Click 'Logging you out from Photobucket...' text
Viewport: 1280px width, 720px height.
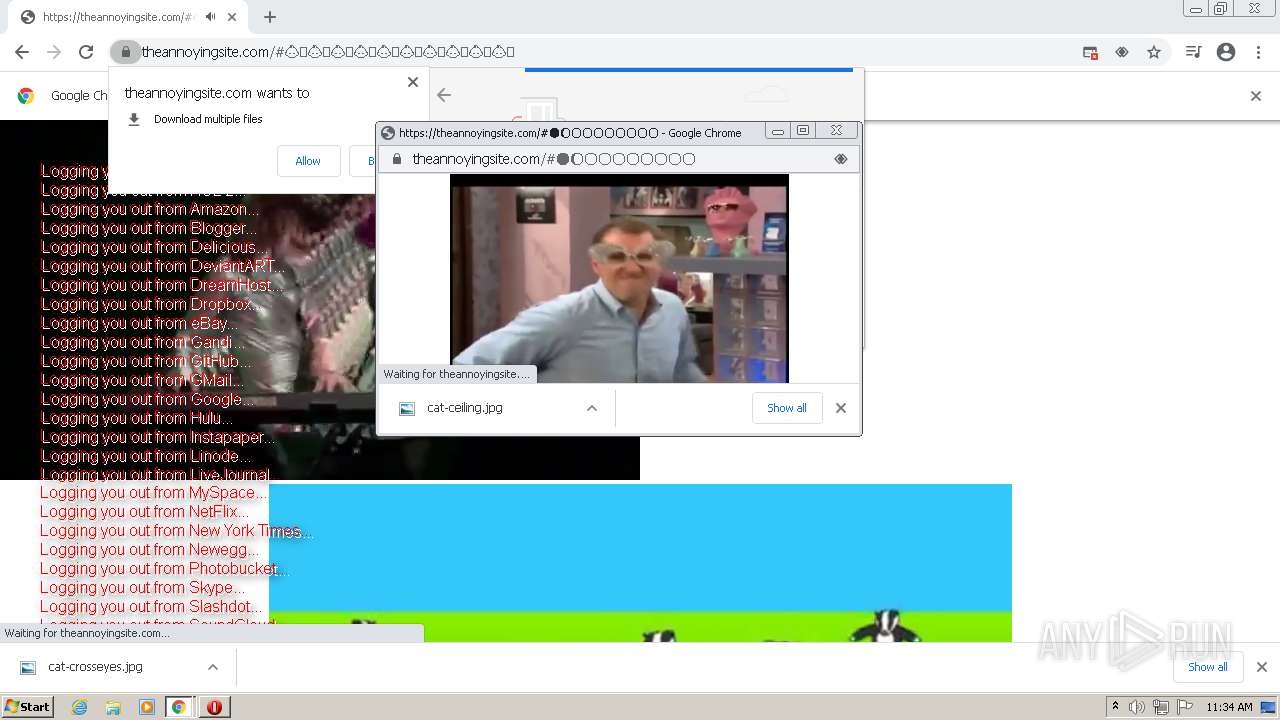click(x=165, y=569)
